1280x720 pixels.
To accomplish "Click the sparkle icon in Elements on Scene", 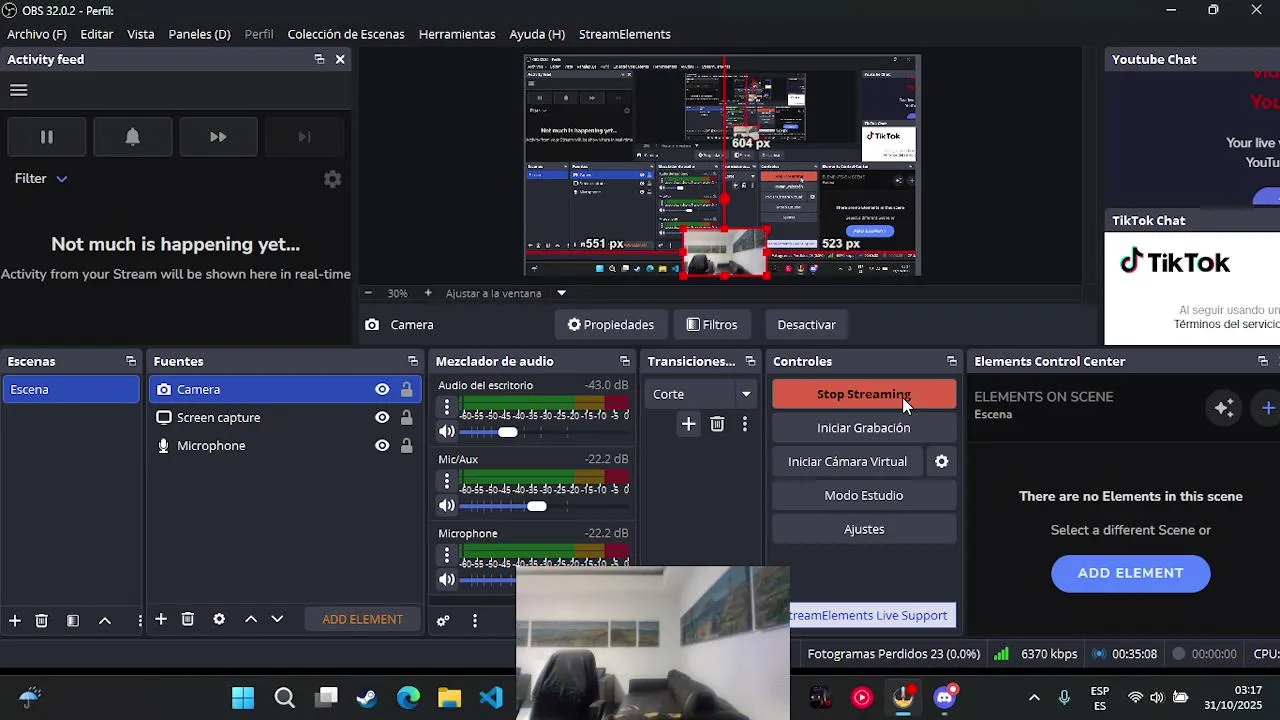I will 1224,407.
